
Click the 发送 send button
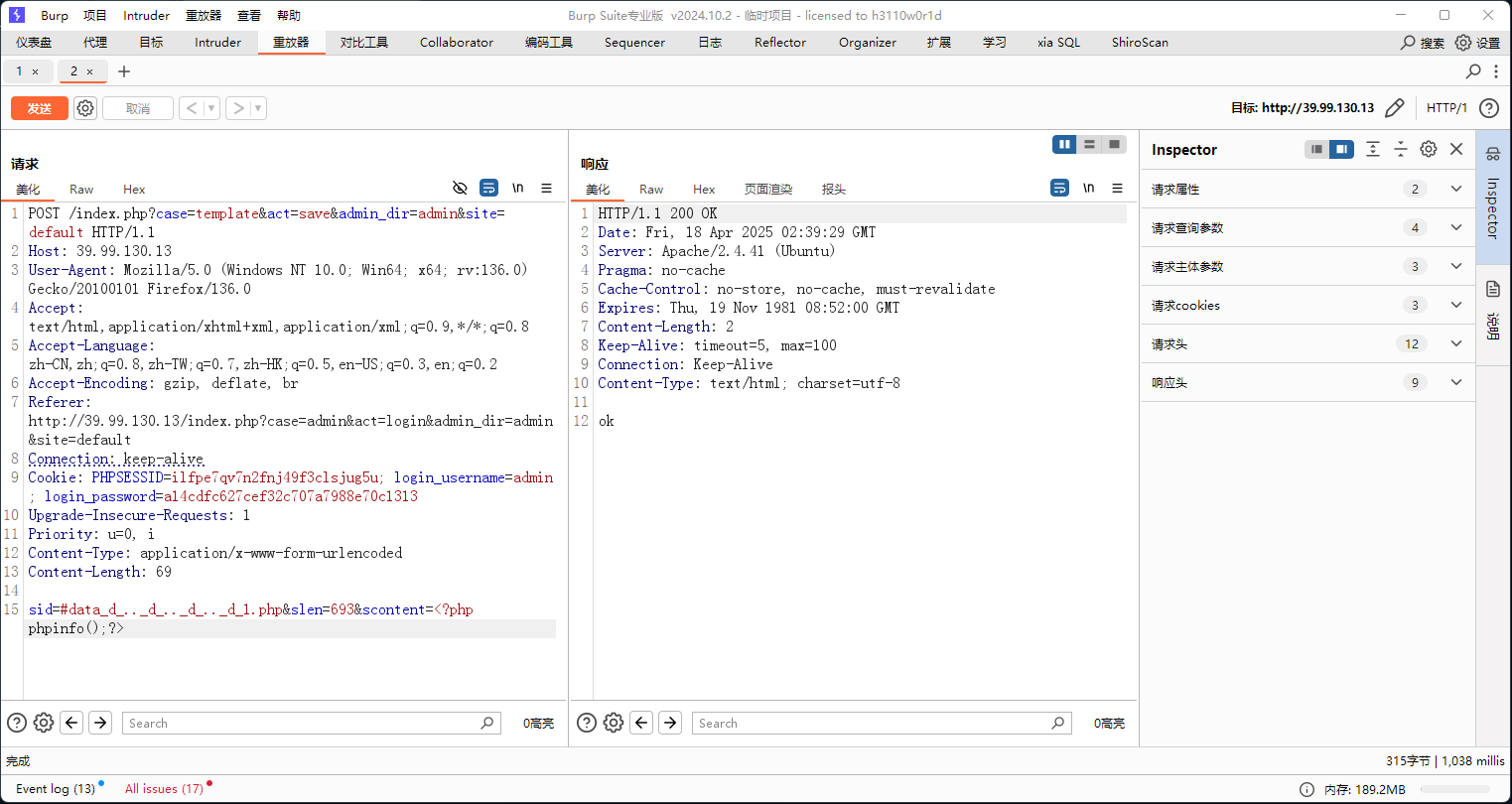pos(40,108)
